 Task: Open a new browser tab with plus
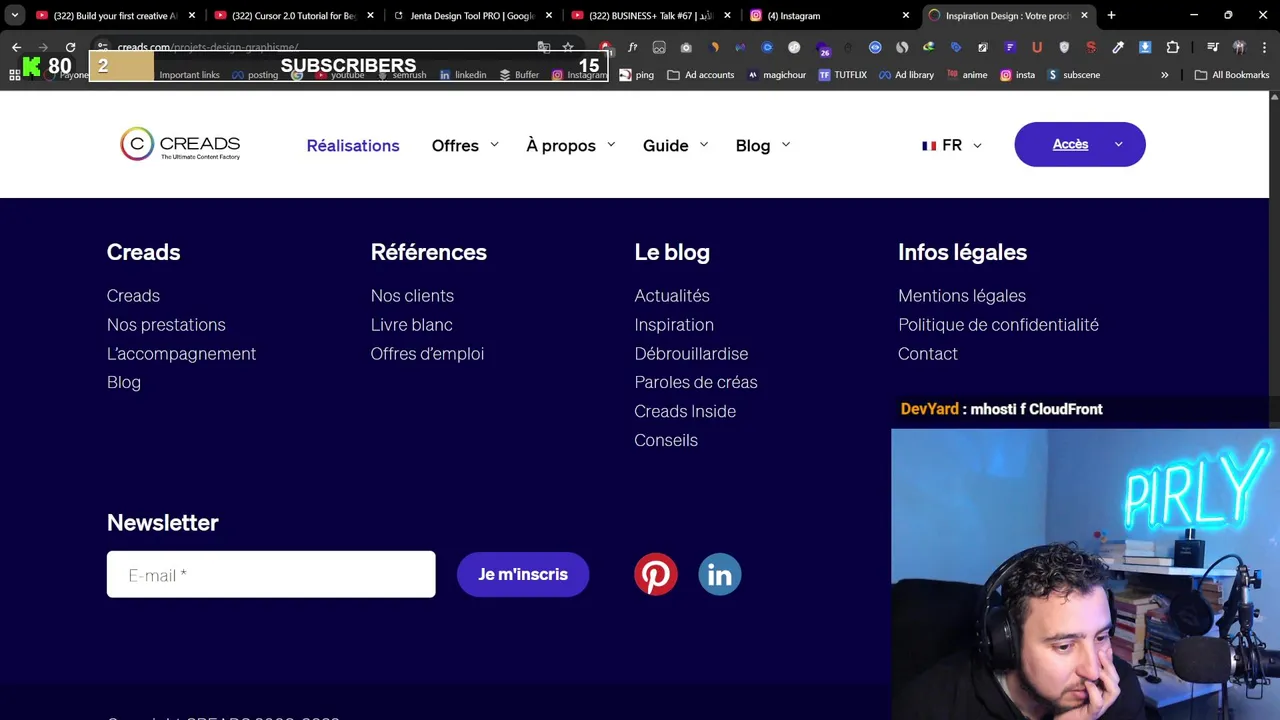coord(1111,15)
